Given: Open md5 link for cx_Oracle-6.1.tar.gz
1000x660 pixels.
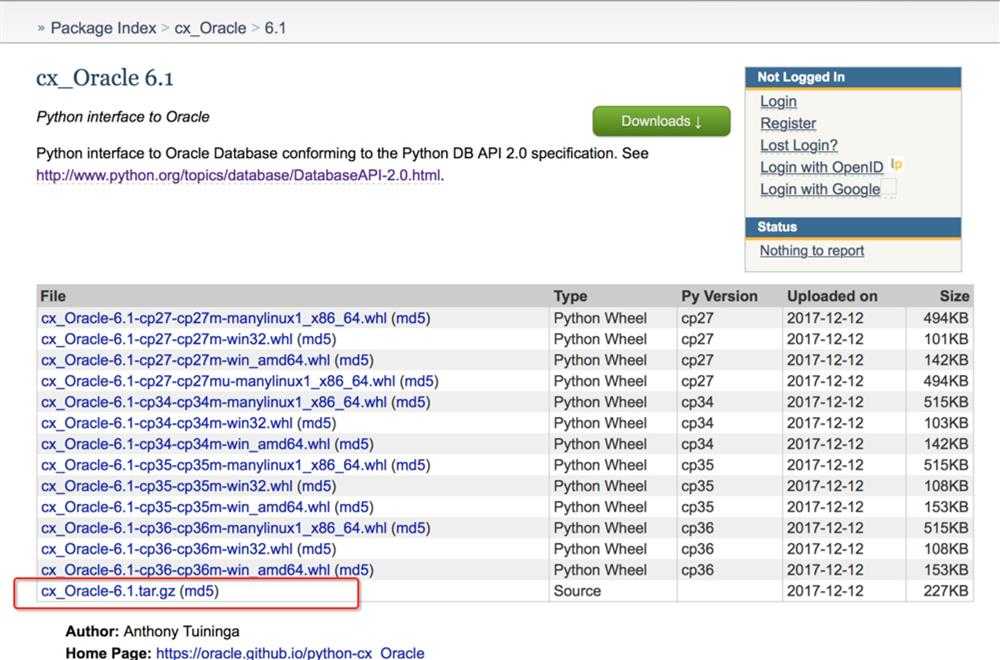Looking at the screenshot, I should pos(199,591).
